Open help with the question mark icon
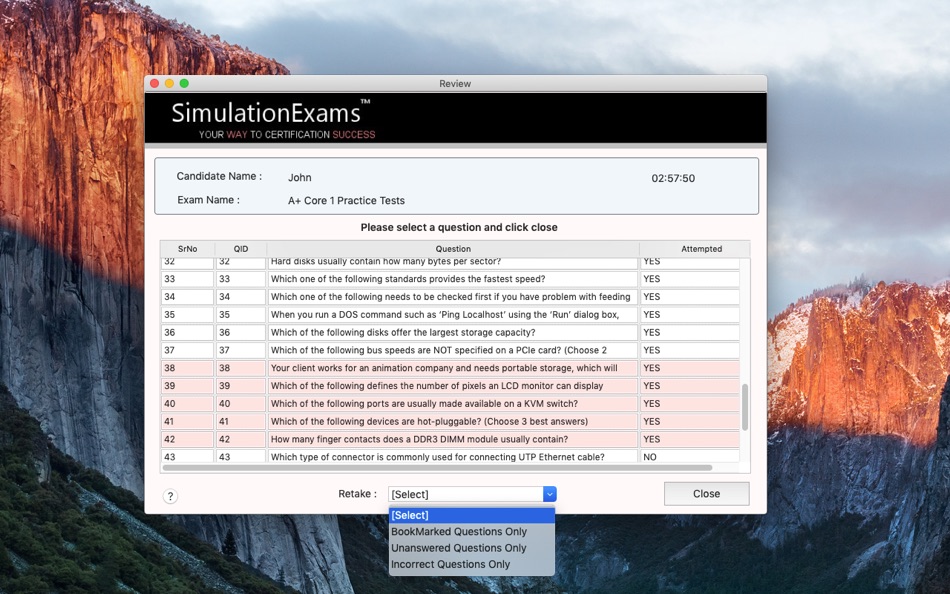The width and height of the screenshot is (950, 594). click(x=170, y=496)
